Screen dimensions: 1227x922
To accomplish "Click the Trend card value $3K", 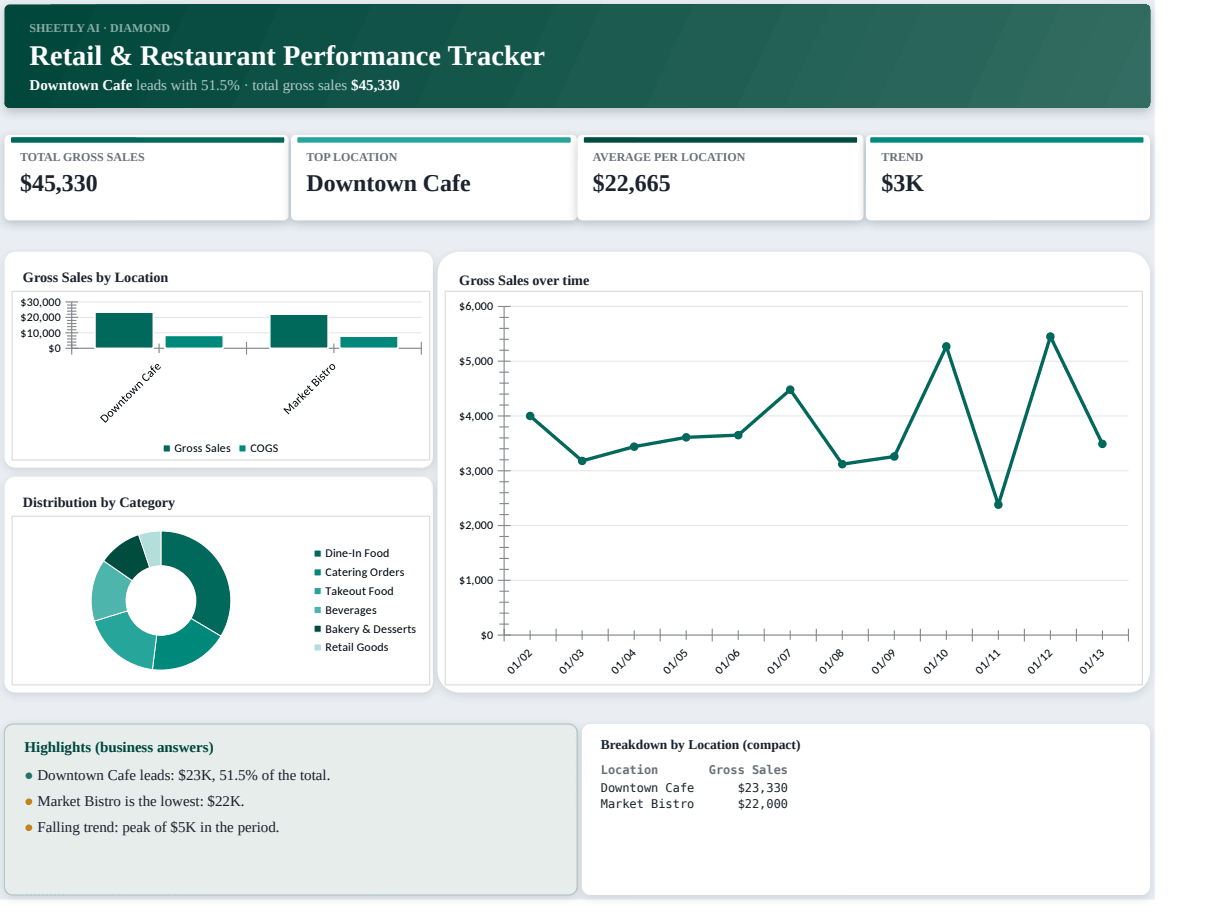I will (902, 184).
